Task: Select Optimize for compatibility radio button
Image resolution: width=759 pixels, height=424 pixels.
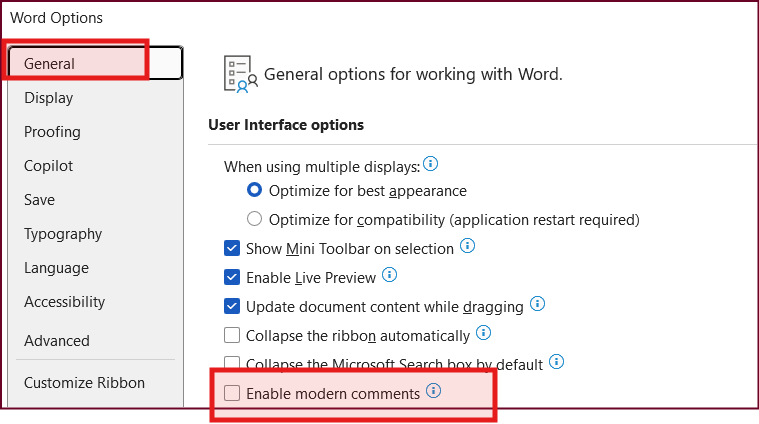Action: [255, 219]
